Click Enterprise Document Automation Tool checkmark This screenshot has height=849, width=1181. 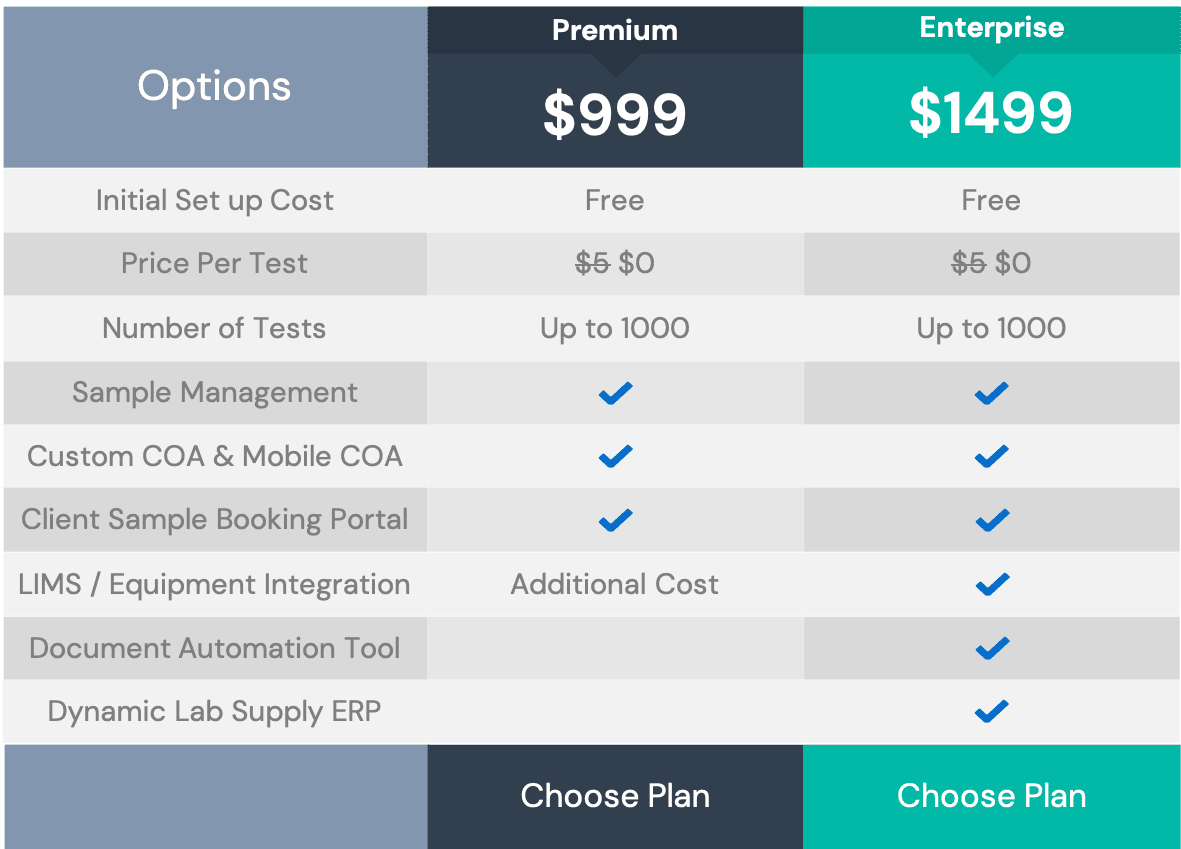[992, 648]
